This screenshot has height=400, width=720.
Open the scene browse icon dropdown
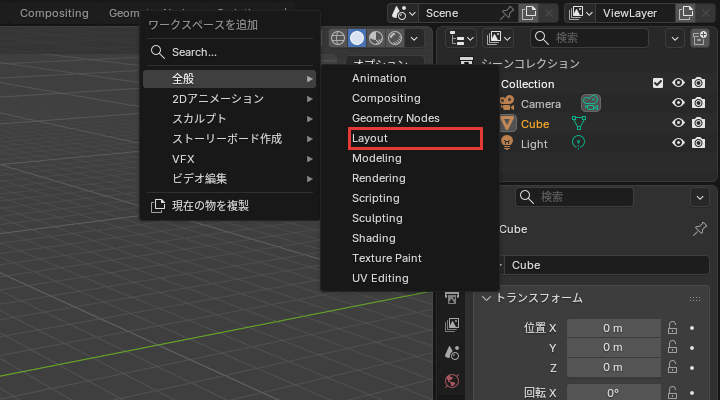coord(403,13)
